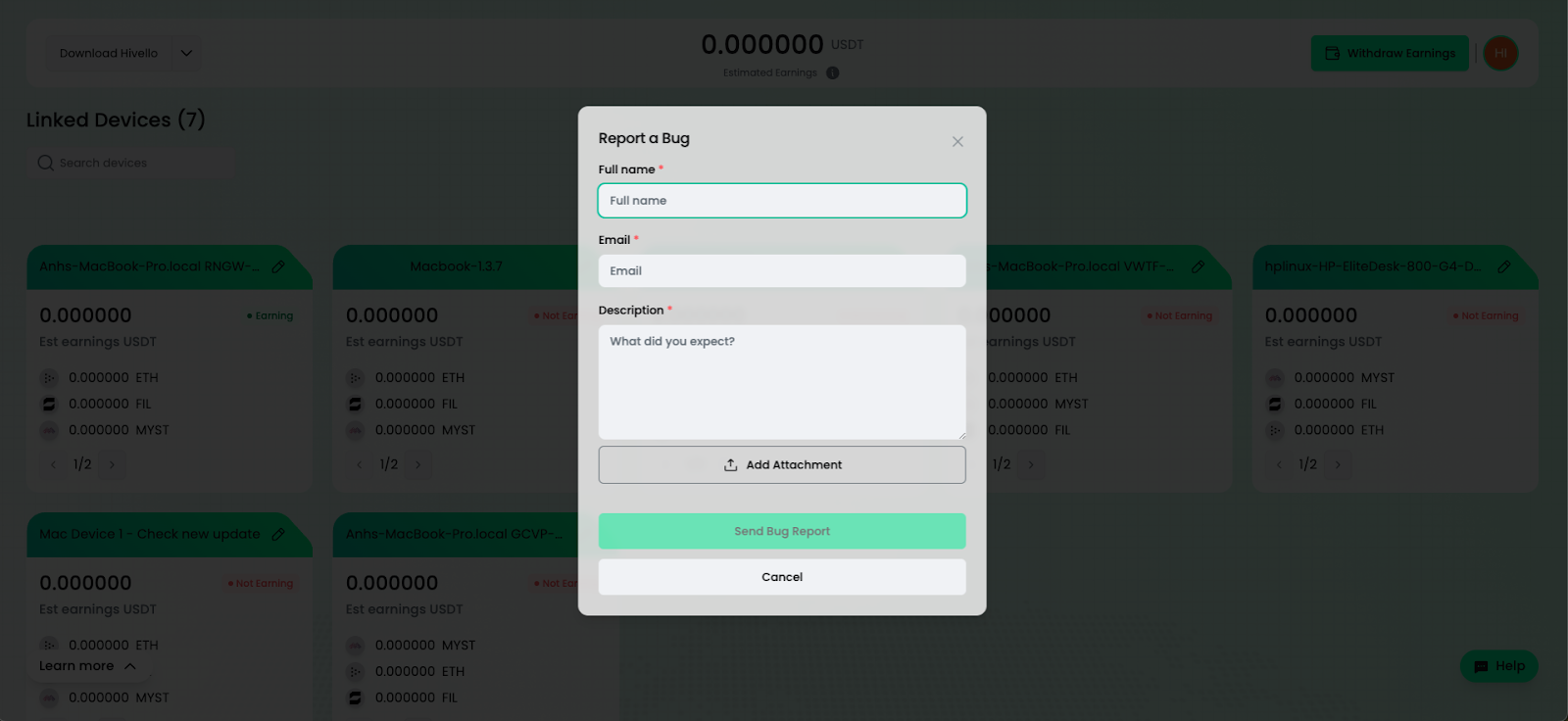
Task: Edit the hplinux-HP-EliteDesk device name
Action: tap(1504, 266)
